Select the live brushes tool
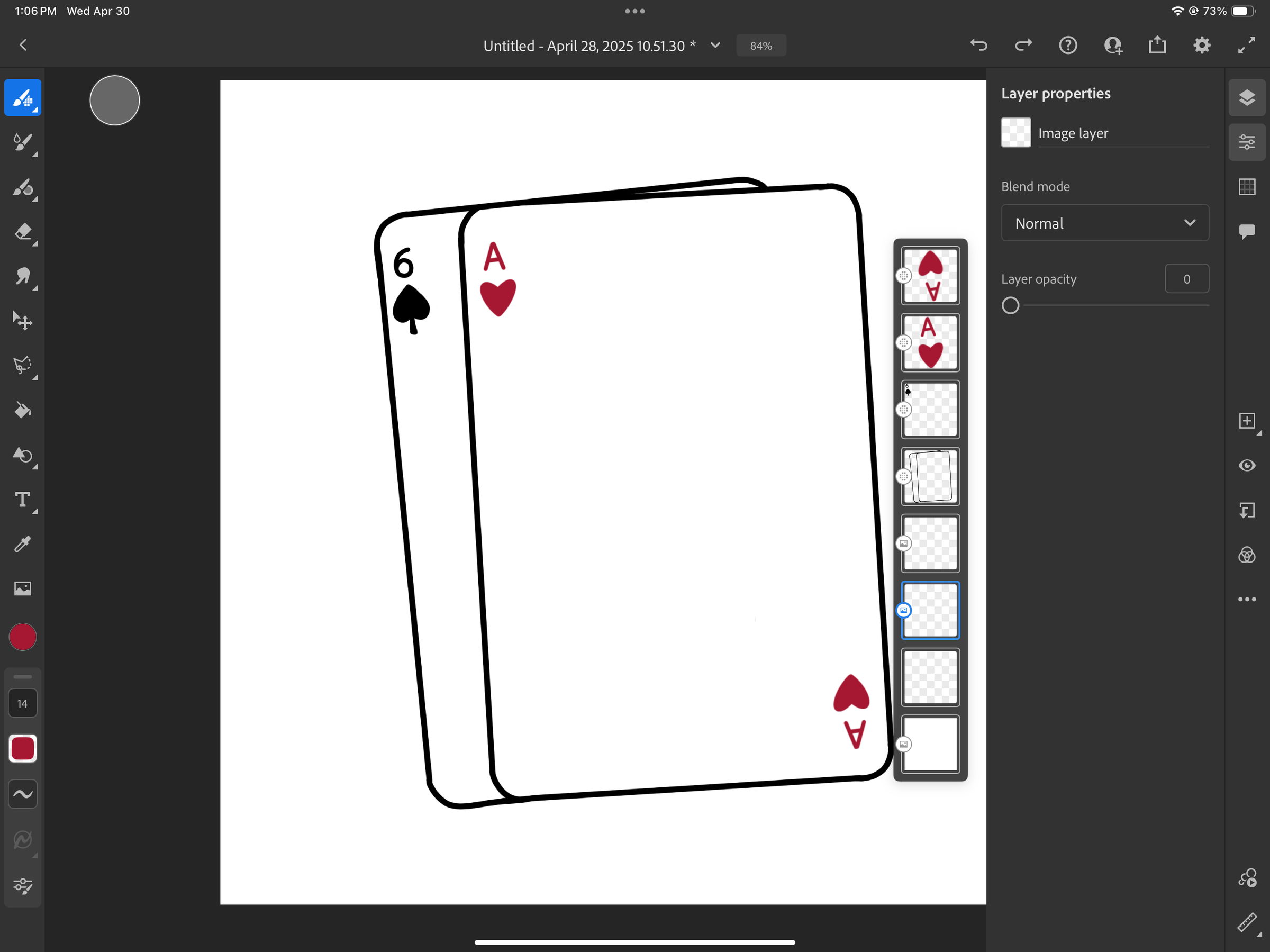The width and height of the screenshot is (1270, 952). (23, 143)
